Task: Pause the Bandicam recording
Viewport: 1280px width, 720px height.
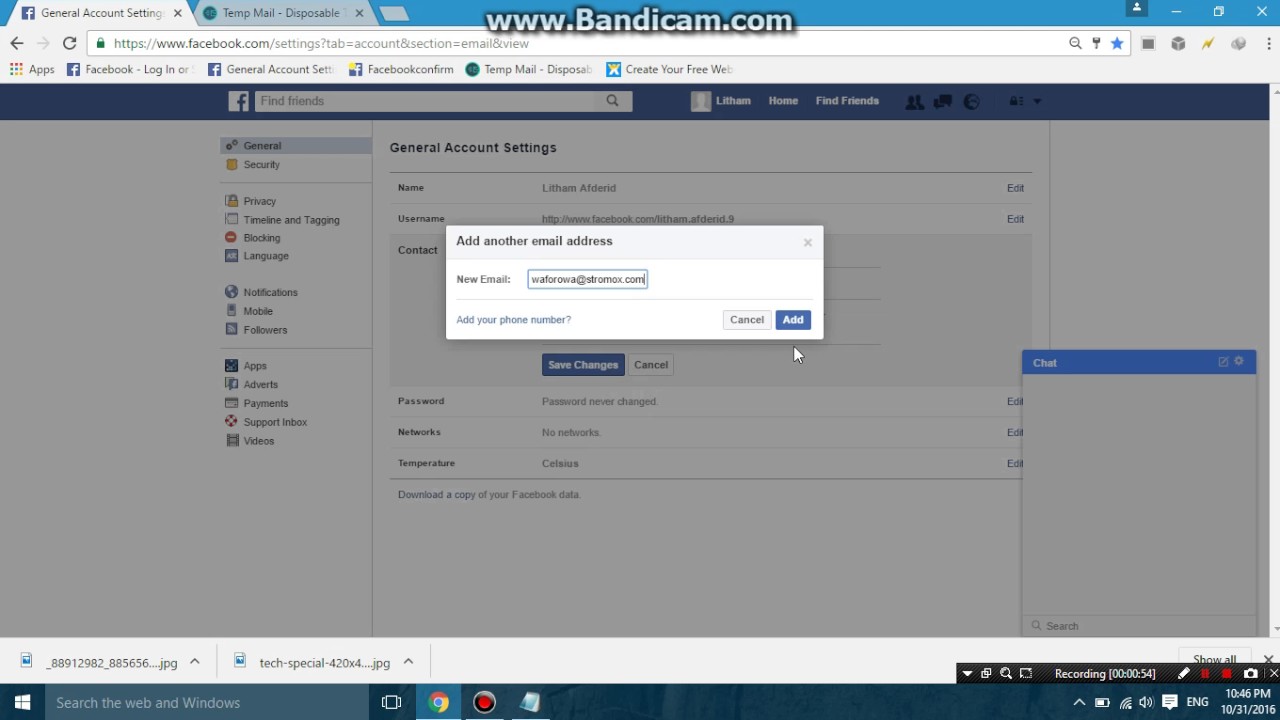Action: (x=1206, y=674)
